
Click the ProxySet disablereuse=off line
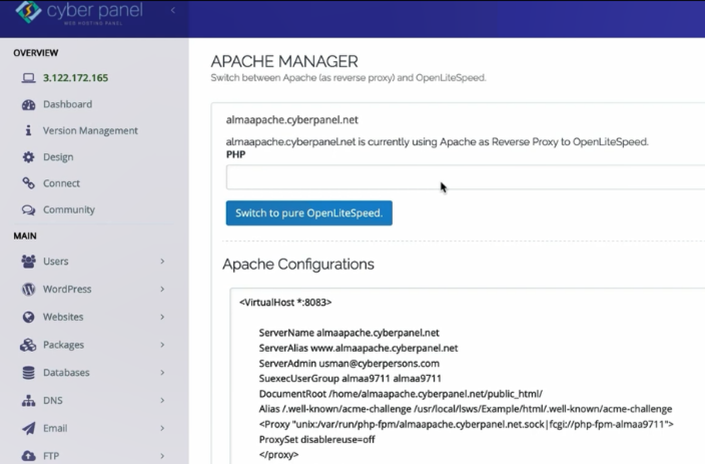[x=317, y=440]
